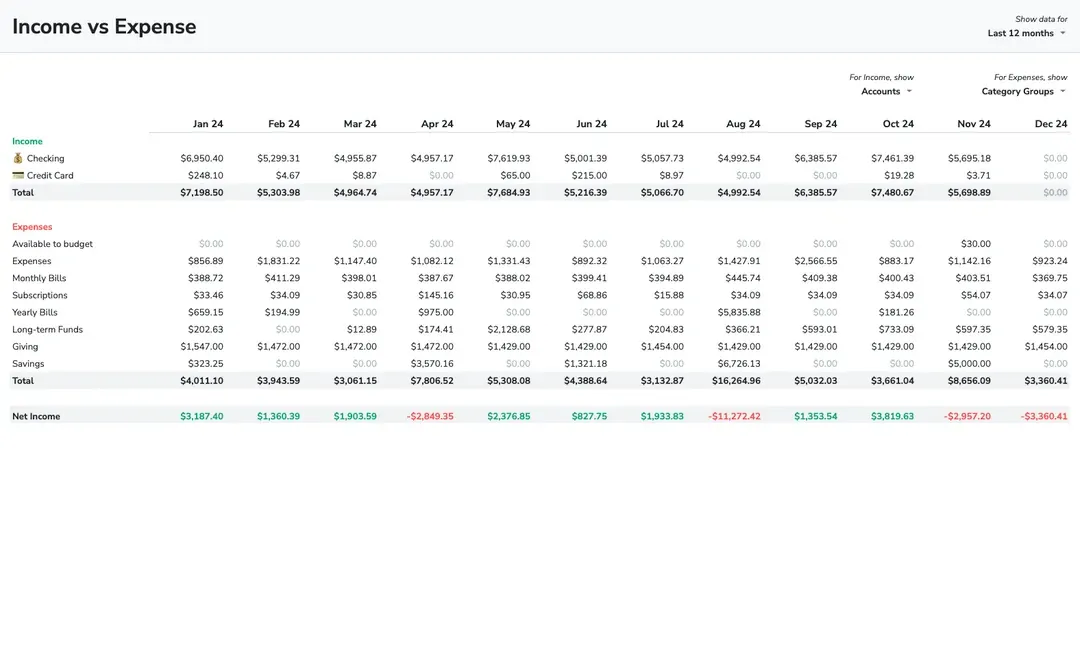Click the green Income section heading
This screenshot has height=661, width=1080.
pyautogui.click(x=27, y=141)
